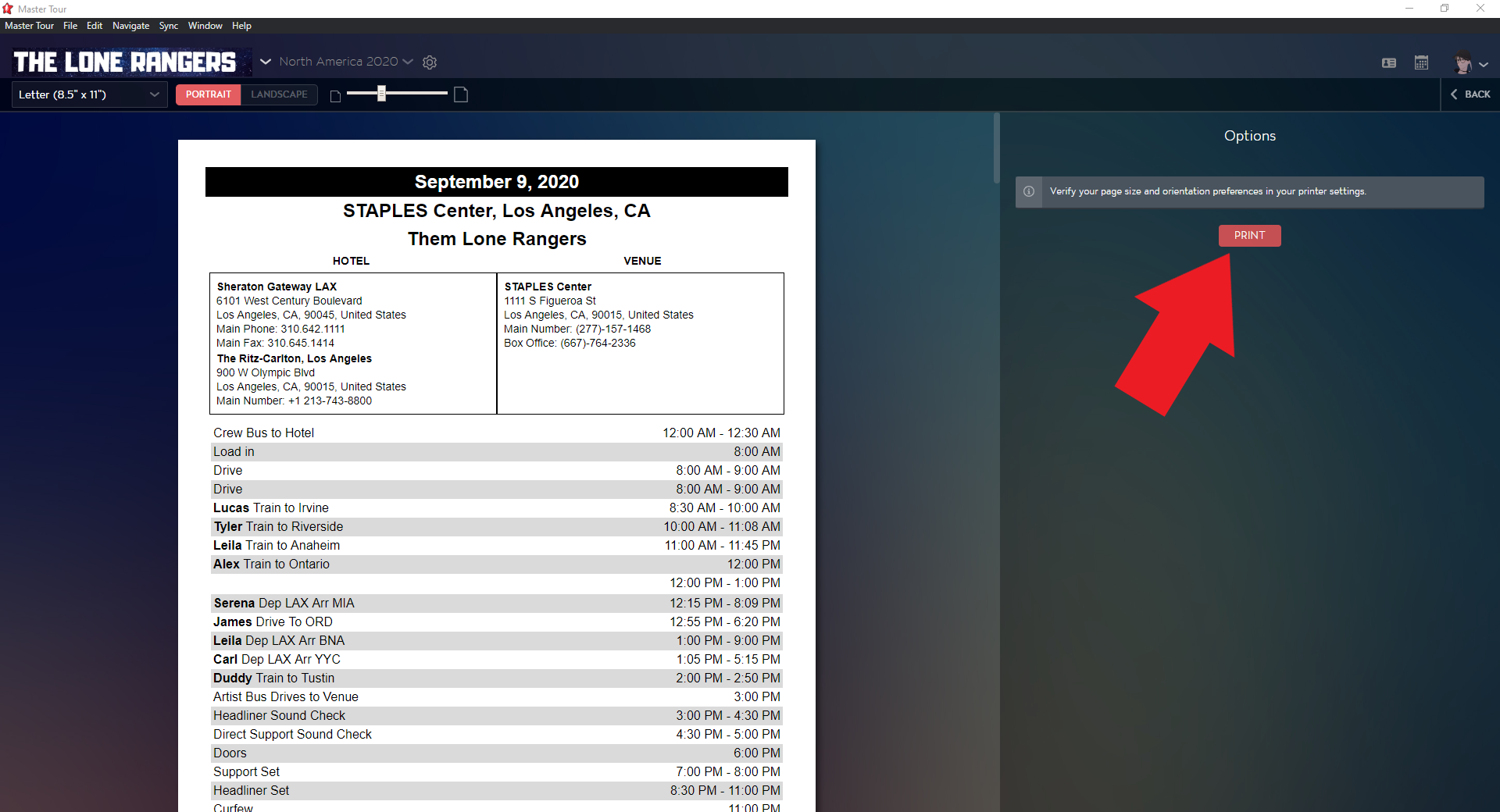Open the North America 2020 tour dropdown
The width and height of the screenshot is (1500, 812).
[346, 62]
